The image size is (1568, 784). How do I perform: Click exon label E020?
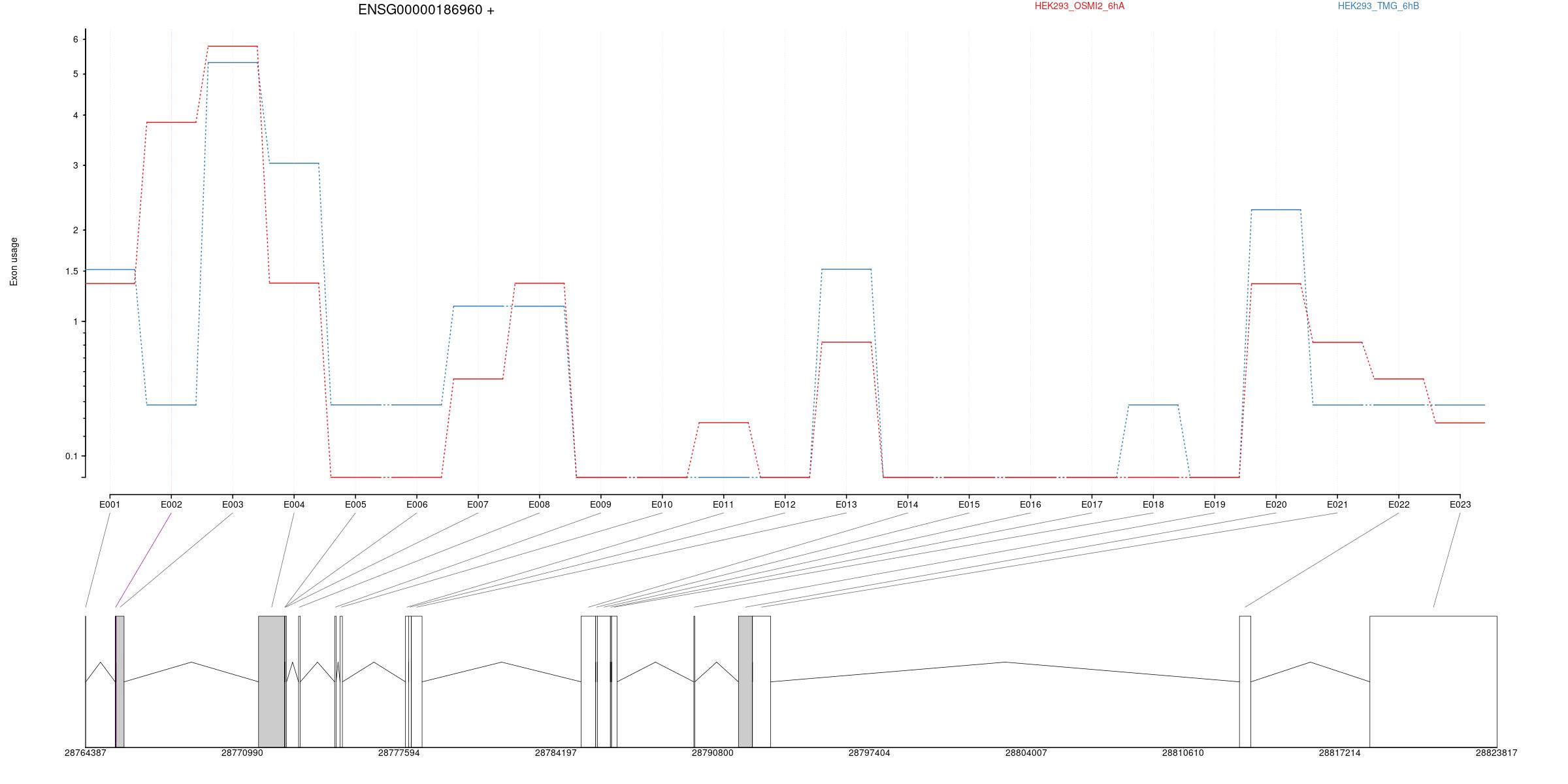coord(1276,504)
